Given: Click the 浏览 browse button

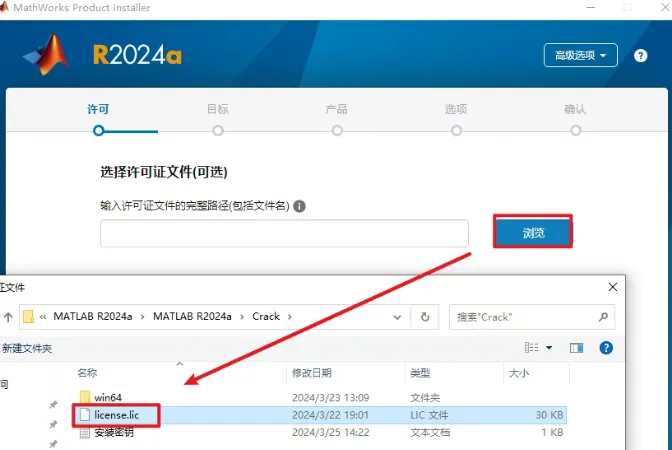Looking at the screenshot, I should [x=533, y=233].
